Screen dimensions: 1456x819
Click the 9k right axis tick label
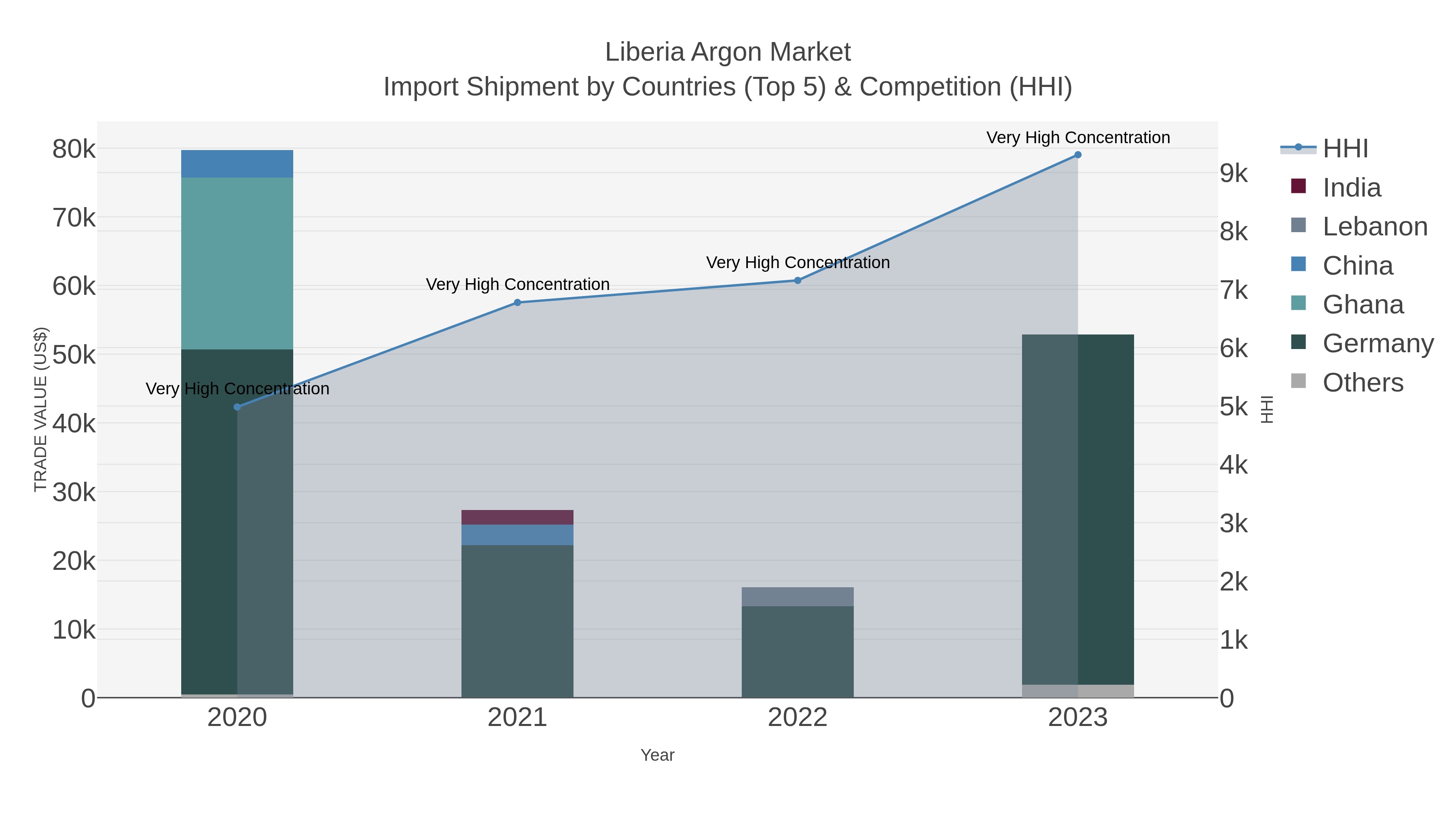[1234, 174]
